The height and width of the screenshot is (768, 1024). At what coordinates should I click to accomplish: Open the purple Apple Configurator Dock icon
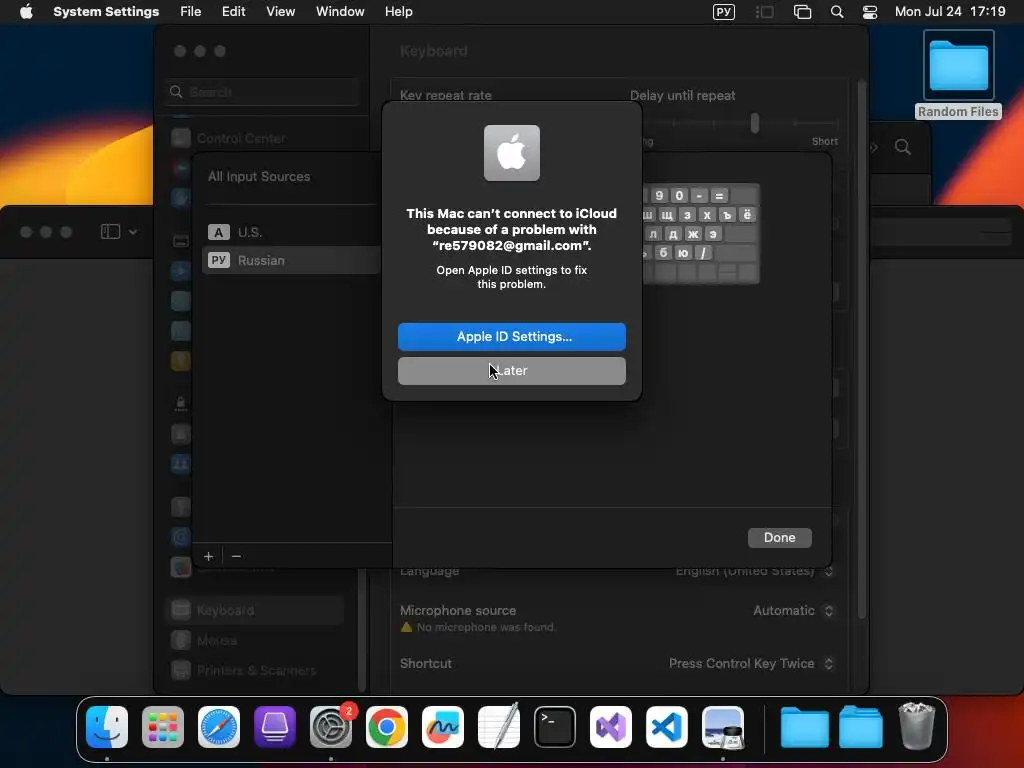click(x=274, y=727)
